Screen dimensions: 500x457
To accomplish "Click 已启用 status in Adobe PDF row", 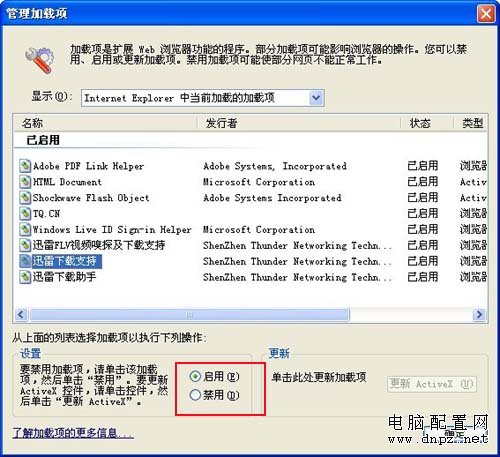I will (423, 166).
